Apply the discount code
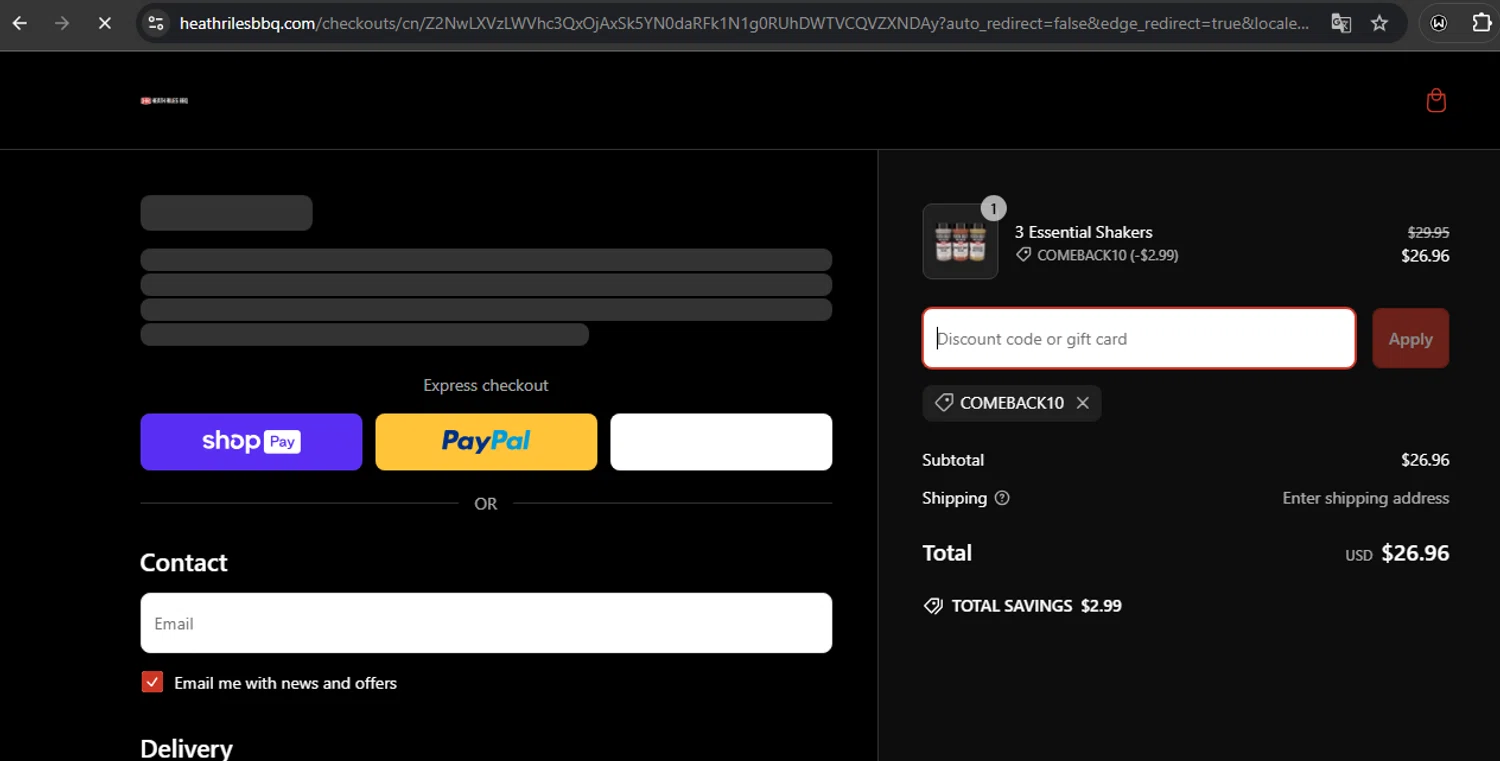 click(1410, 339)
